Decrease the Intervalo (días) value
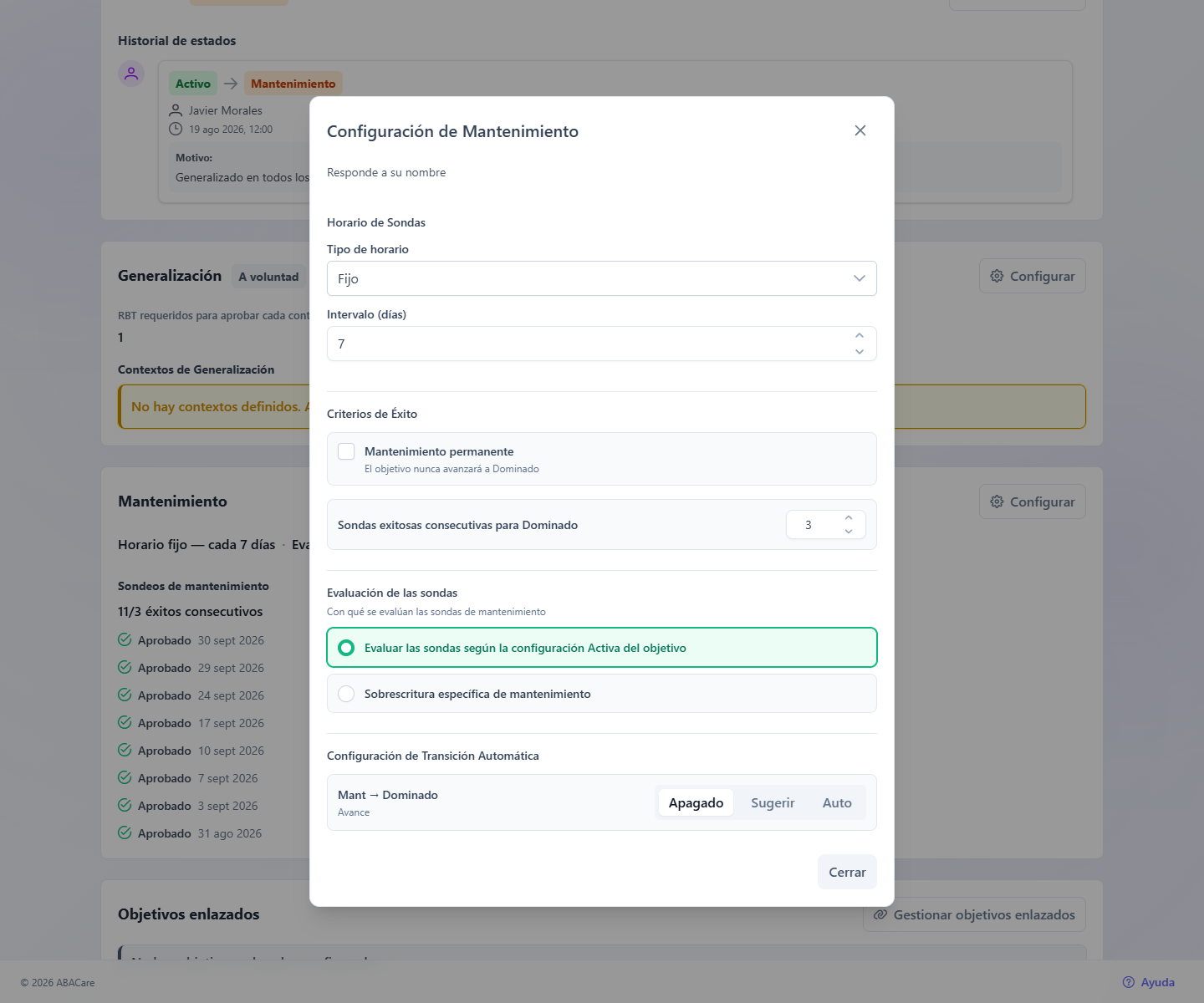Viewport: 1204px width, 1003px height. coord(860,352)
